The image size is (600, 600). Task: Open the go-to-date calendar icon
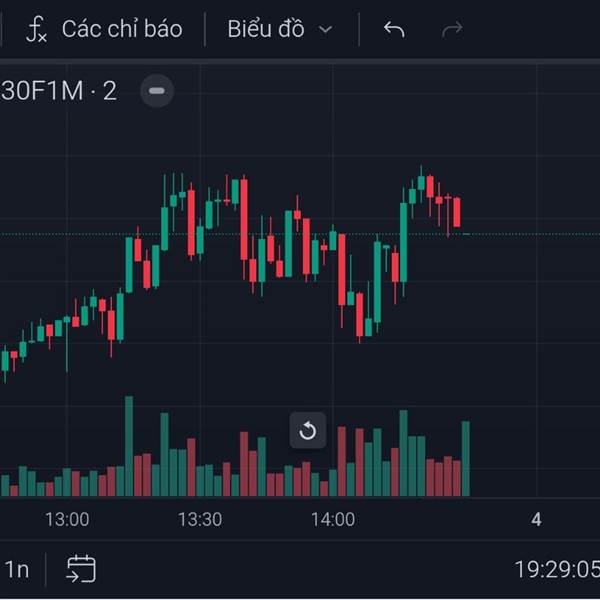pos(82,569)
